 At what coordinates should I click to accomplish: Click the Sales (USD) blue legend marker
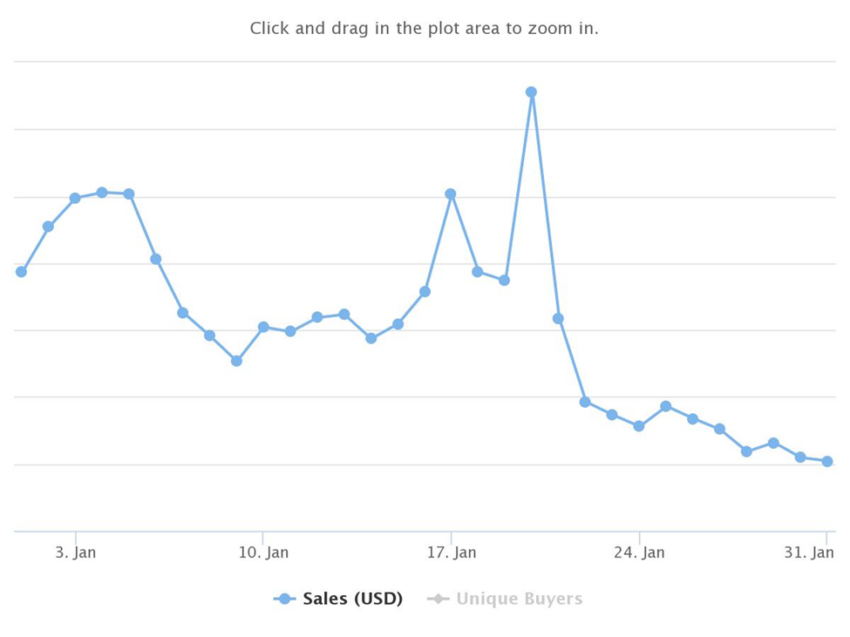pos(284,599)
